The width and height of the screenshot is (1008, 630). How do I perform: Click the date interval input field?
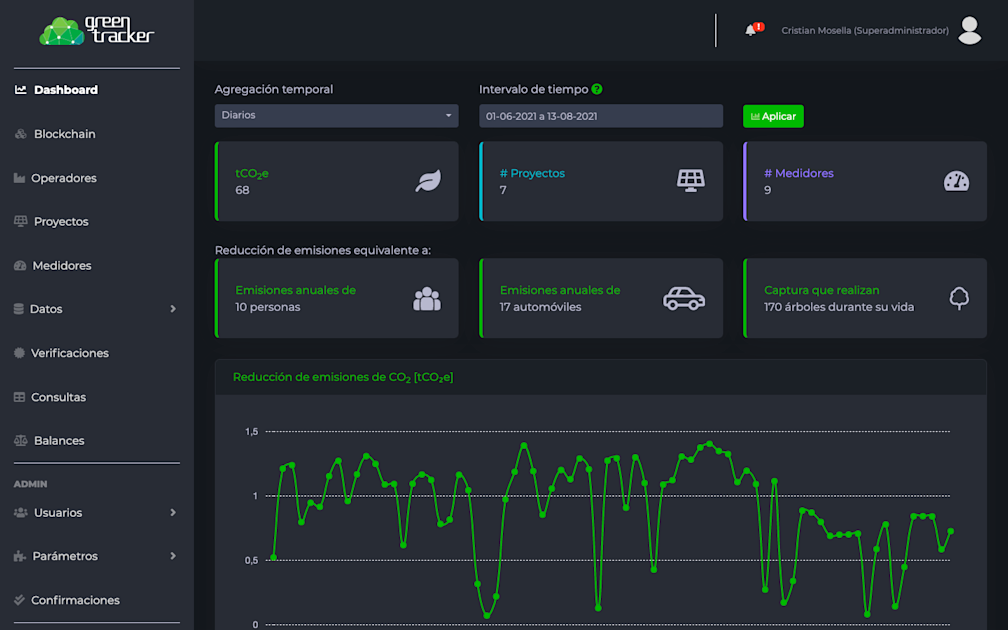(600, 115)
